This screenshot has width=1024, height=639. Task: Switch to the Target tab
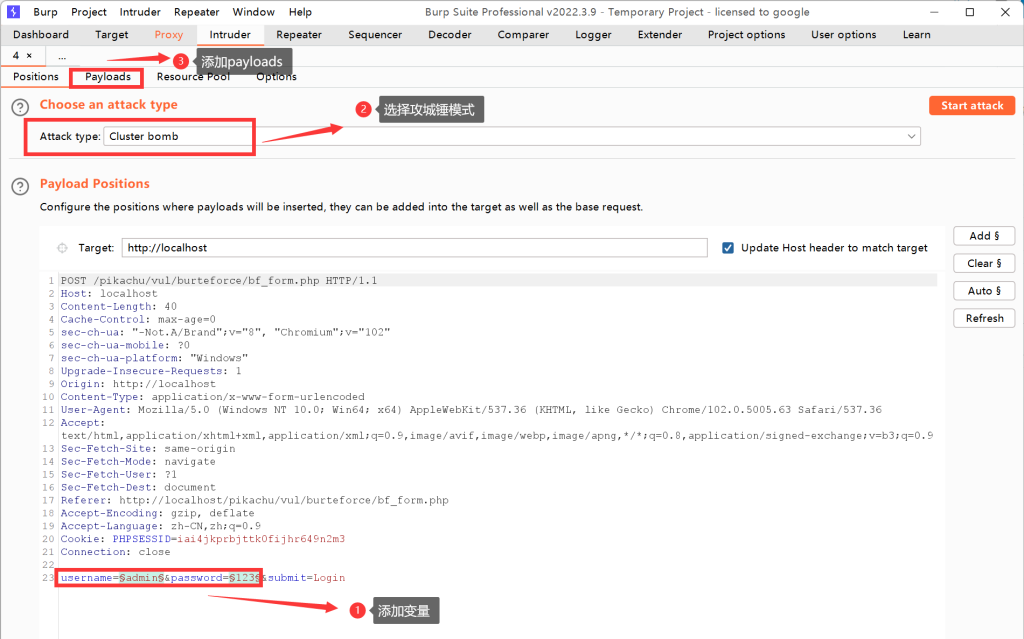112,35
